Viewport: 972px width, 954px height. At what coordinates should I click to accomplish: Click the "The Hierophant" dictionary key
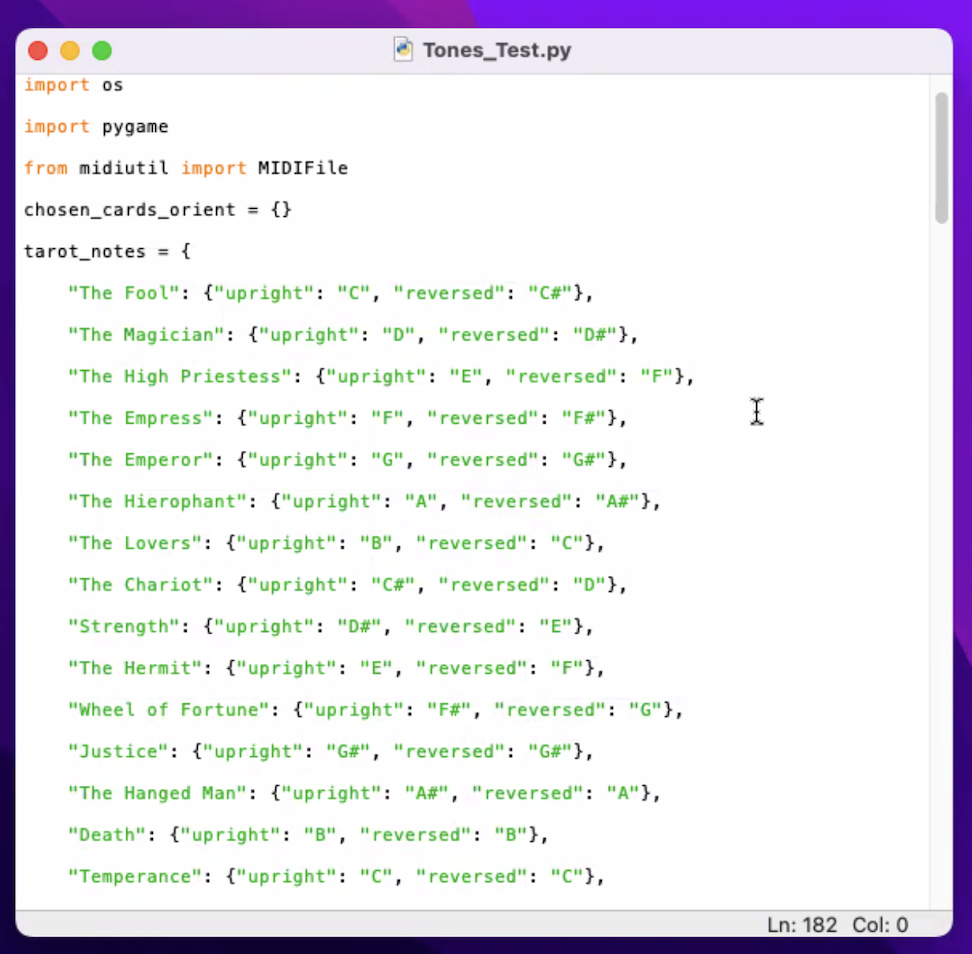[157, 501]
